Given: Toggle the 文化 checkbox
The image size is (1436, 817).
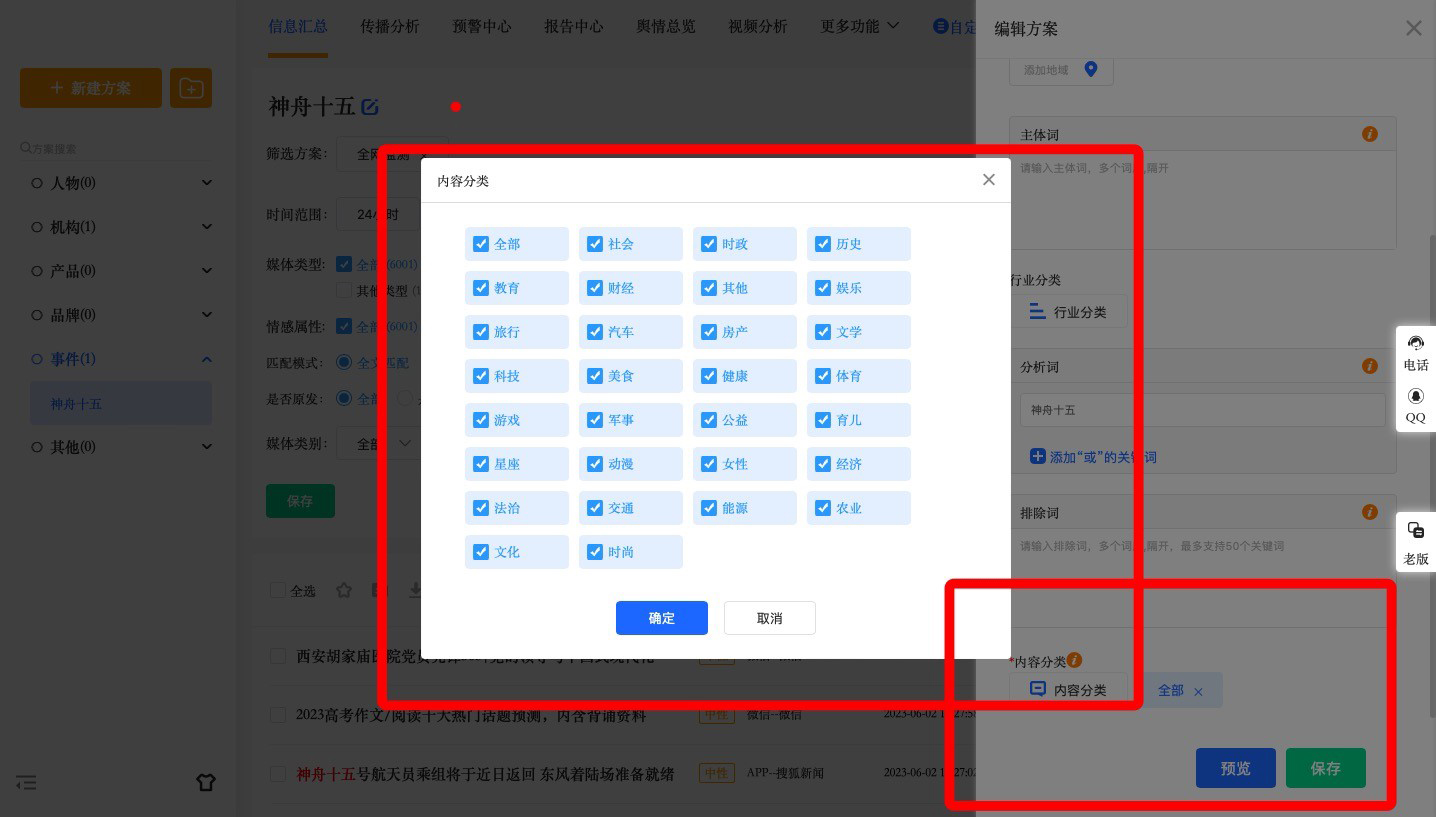Looking at the screenshot, I should [x=481, y=552].
